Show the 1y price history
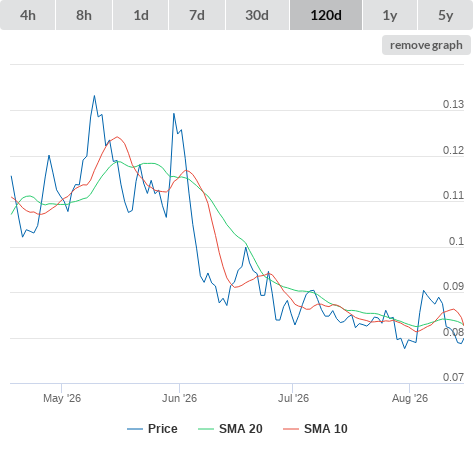The image size is (474, 455). [390, 15]
